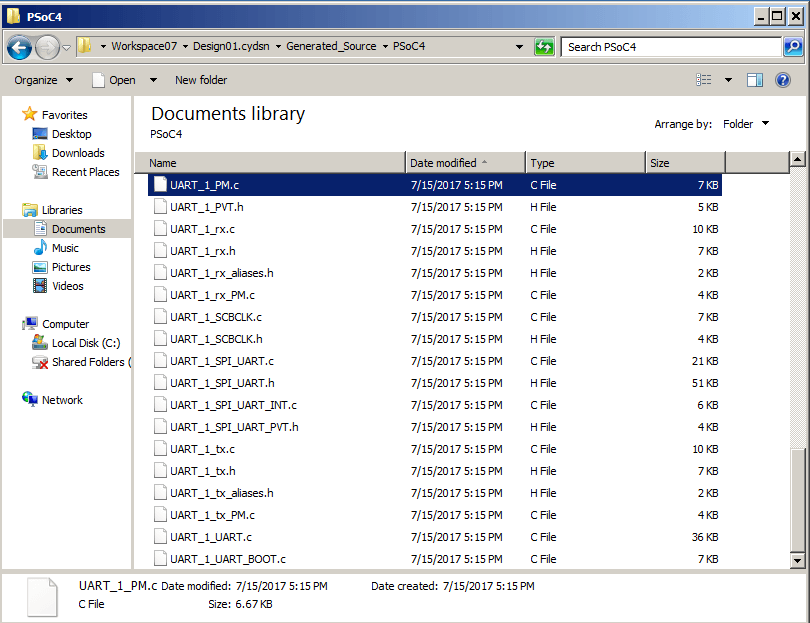Screen dimensions: 810x623
Task: Open Downloads in the navigation pane
Action: point(78,153)
